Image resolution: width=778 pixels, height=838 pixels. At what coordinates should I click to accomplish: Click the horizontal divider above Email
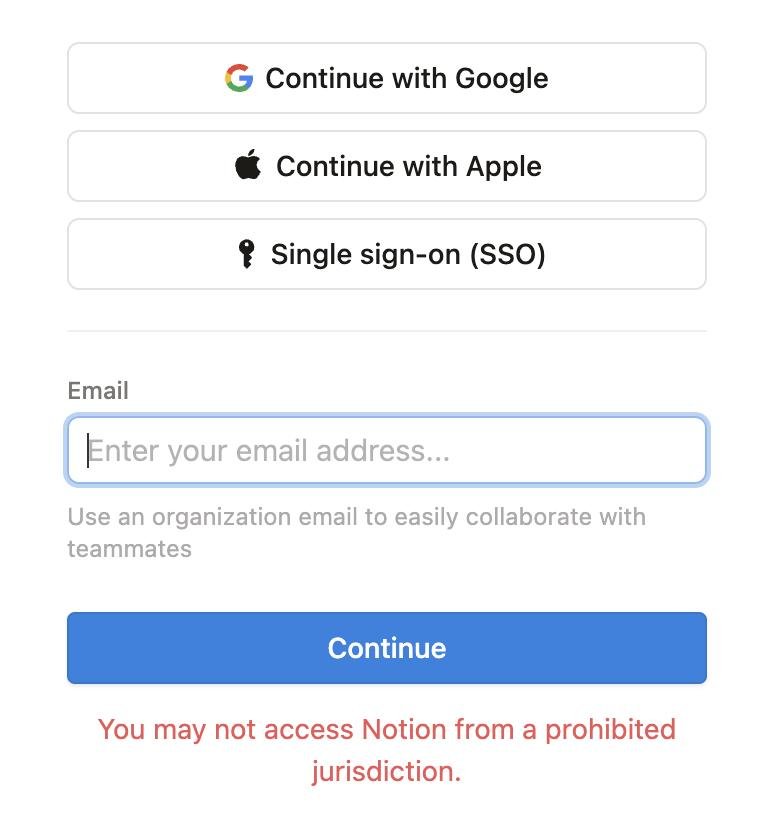click(387, 331)
